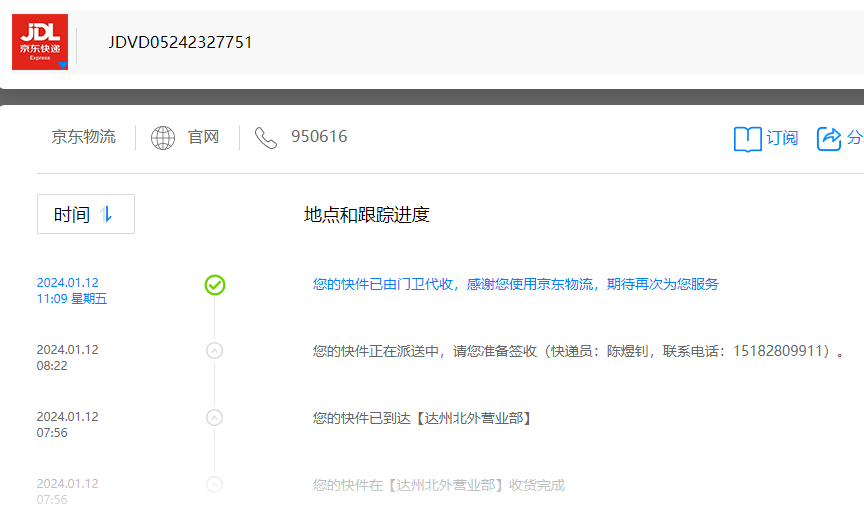Click the delivered status text 门卫代收

(516, 284)
